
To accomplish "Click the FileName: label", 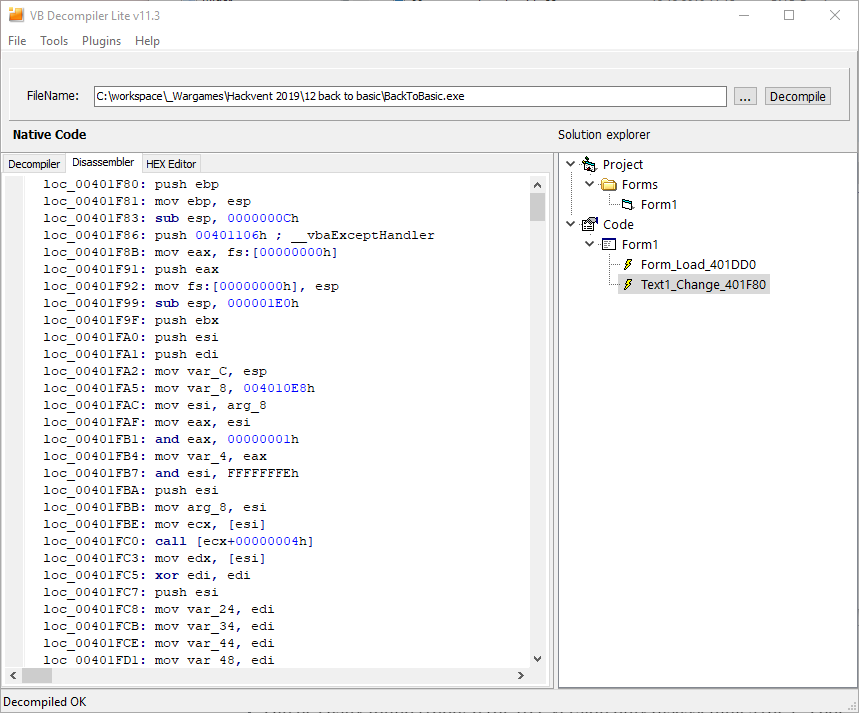I will point(53,96).
